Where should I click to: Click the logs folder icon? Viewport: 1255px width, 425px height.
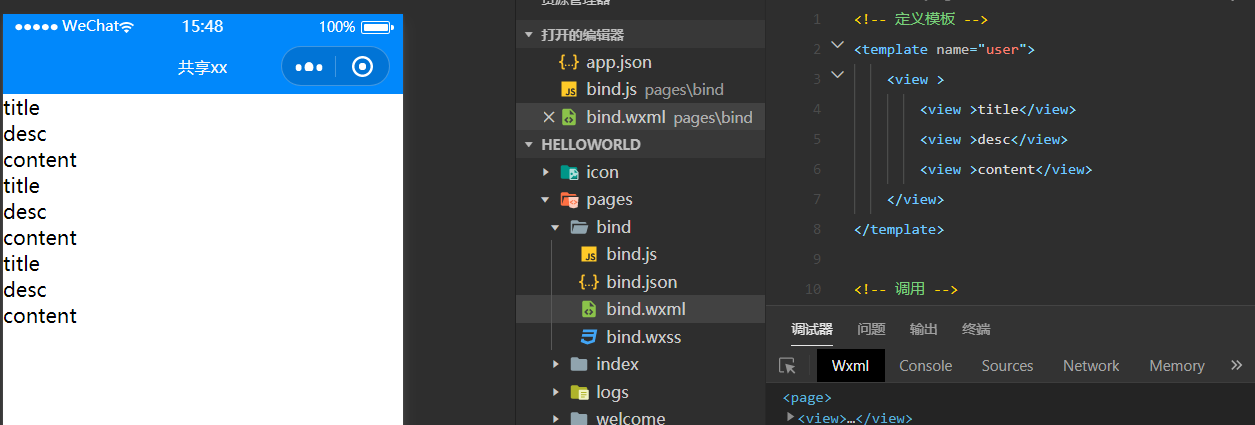coord(579,392)
